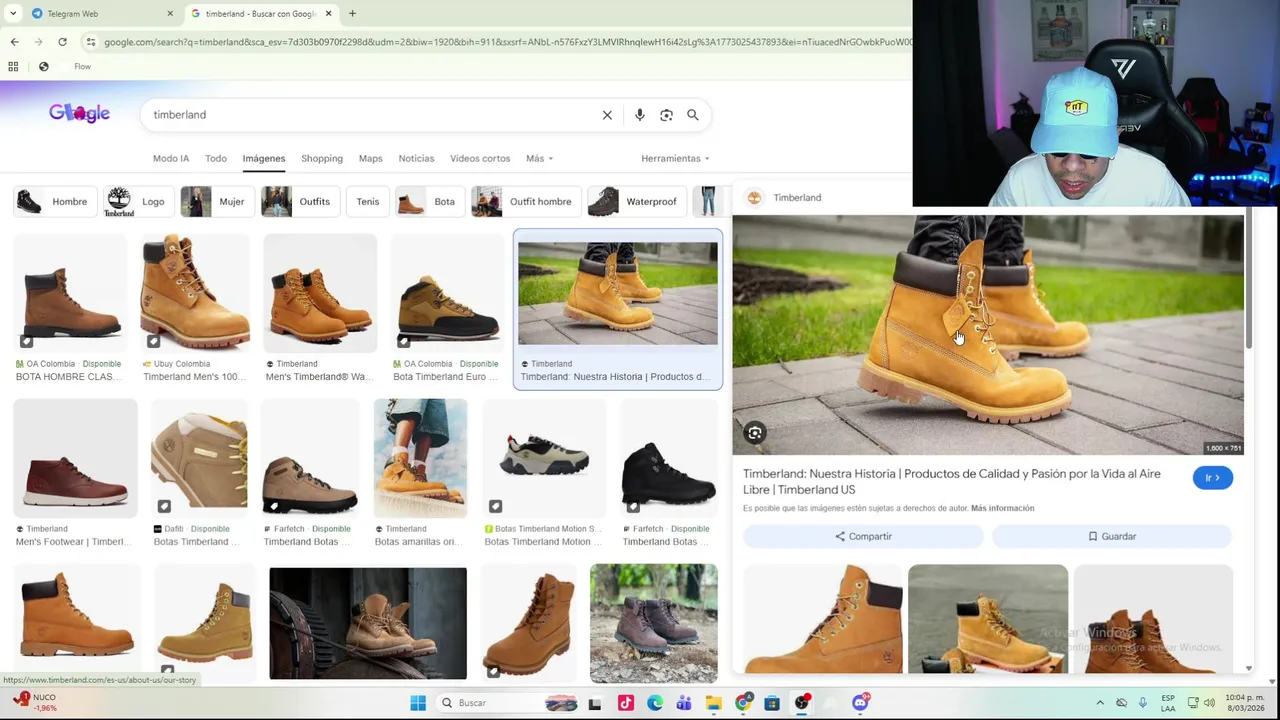Viewport: 1280px width, 720px height.
Task: Click the Ir button in preview panel
Action: point(1212,478)
